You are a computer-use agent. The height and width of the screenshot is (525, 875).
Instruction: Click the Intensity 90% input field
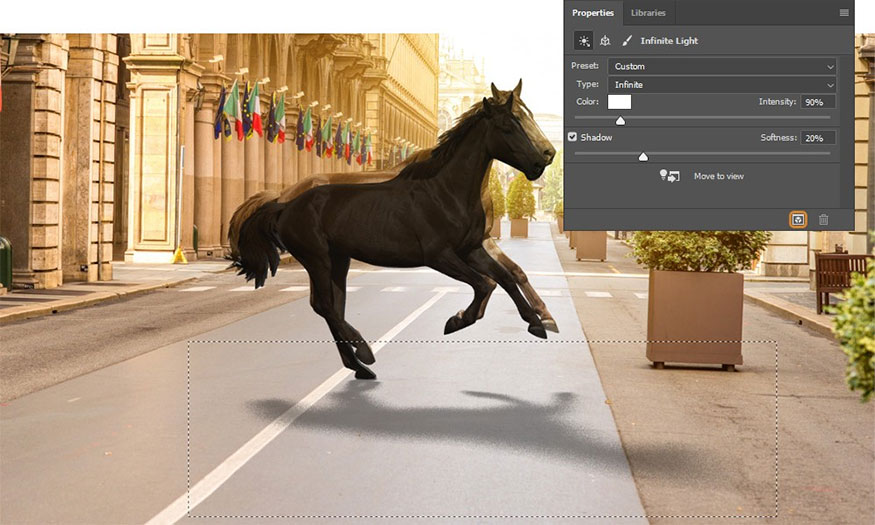pyautogui.click(x=818, y=102)
